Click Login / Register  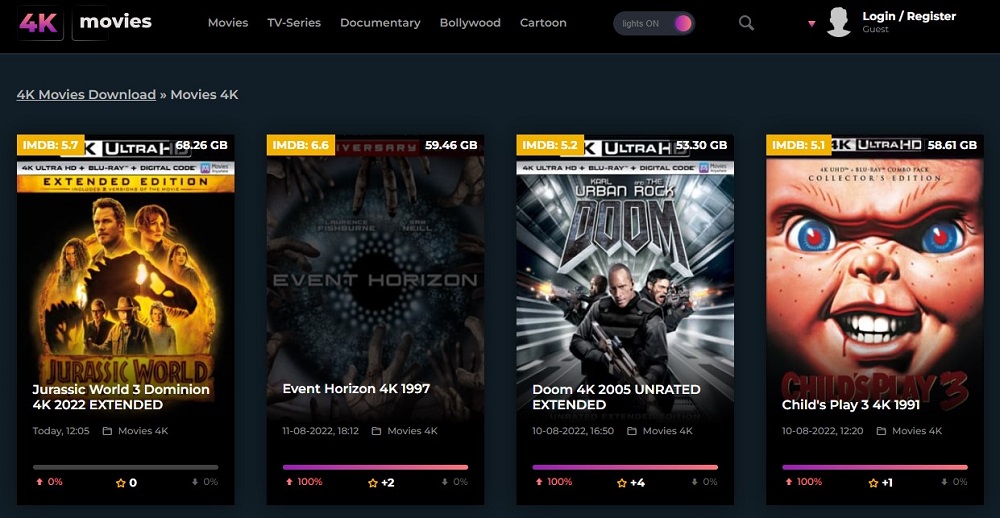[909, 16]
